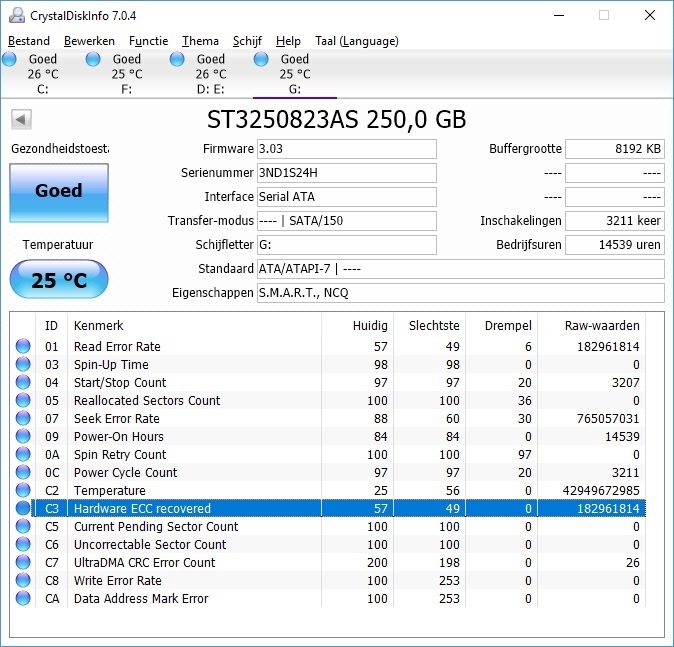674x647 pixels.
Task: Minimize the CrystalDiskInfo window
Action: click(x=559, y=15)
